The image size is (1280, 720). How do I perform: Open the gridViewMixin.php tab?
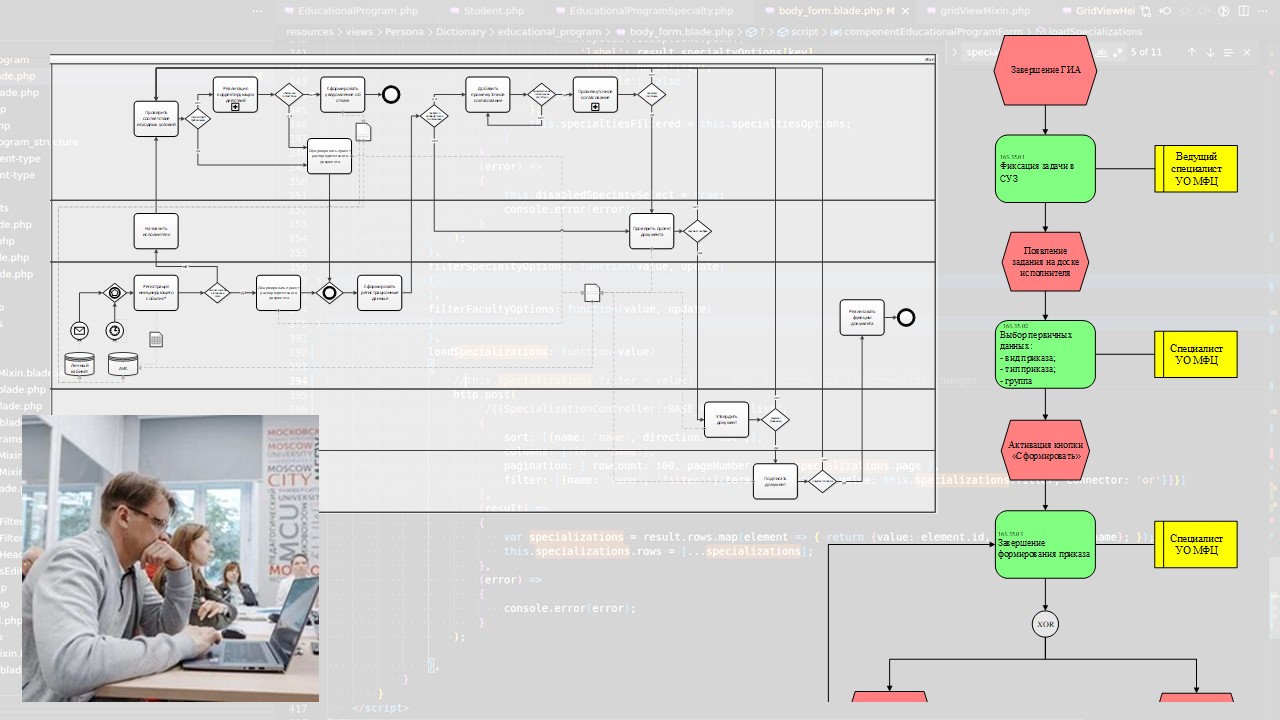tap(984, 11)
